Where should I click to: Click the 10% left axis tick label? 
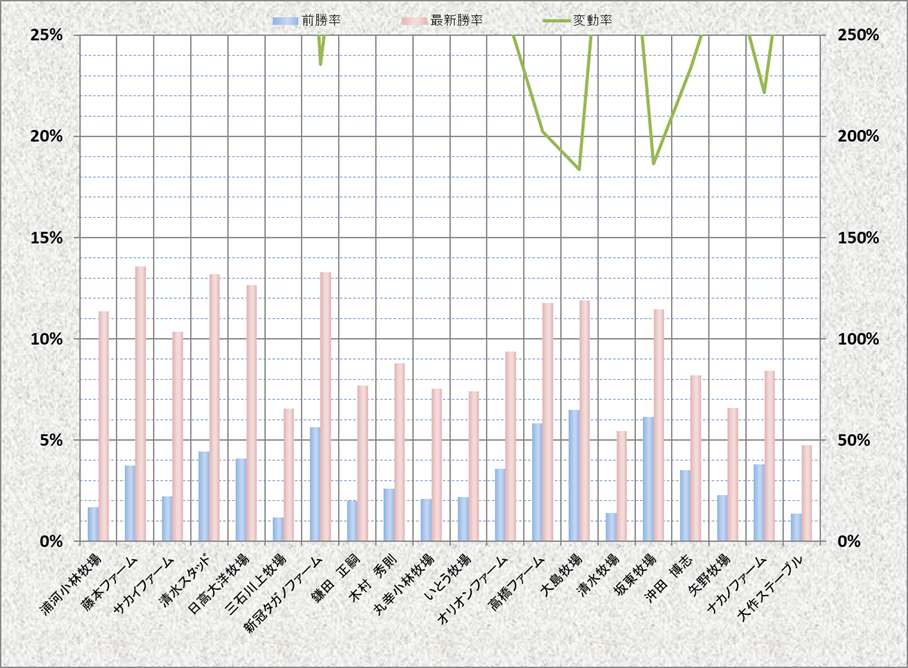coord(47,338)
